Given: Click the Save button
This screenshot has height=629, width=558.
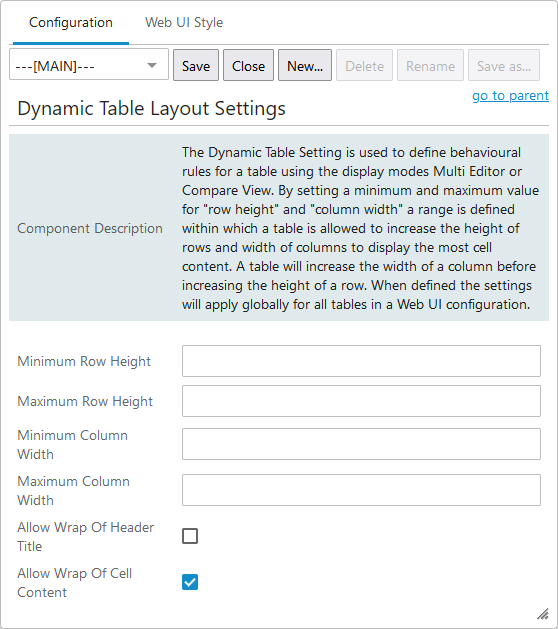Looking at the screenshot, I should (196, 65).
